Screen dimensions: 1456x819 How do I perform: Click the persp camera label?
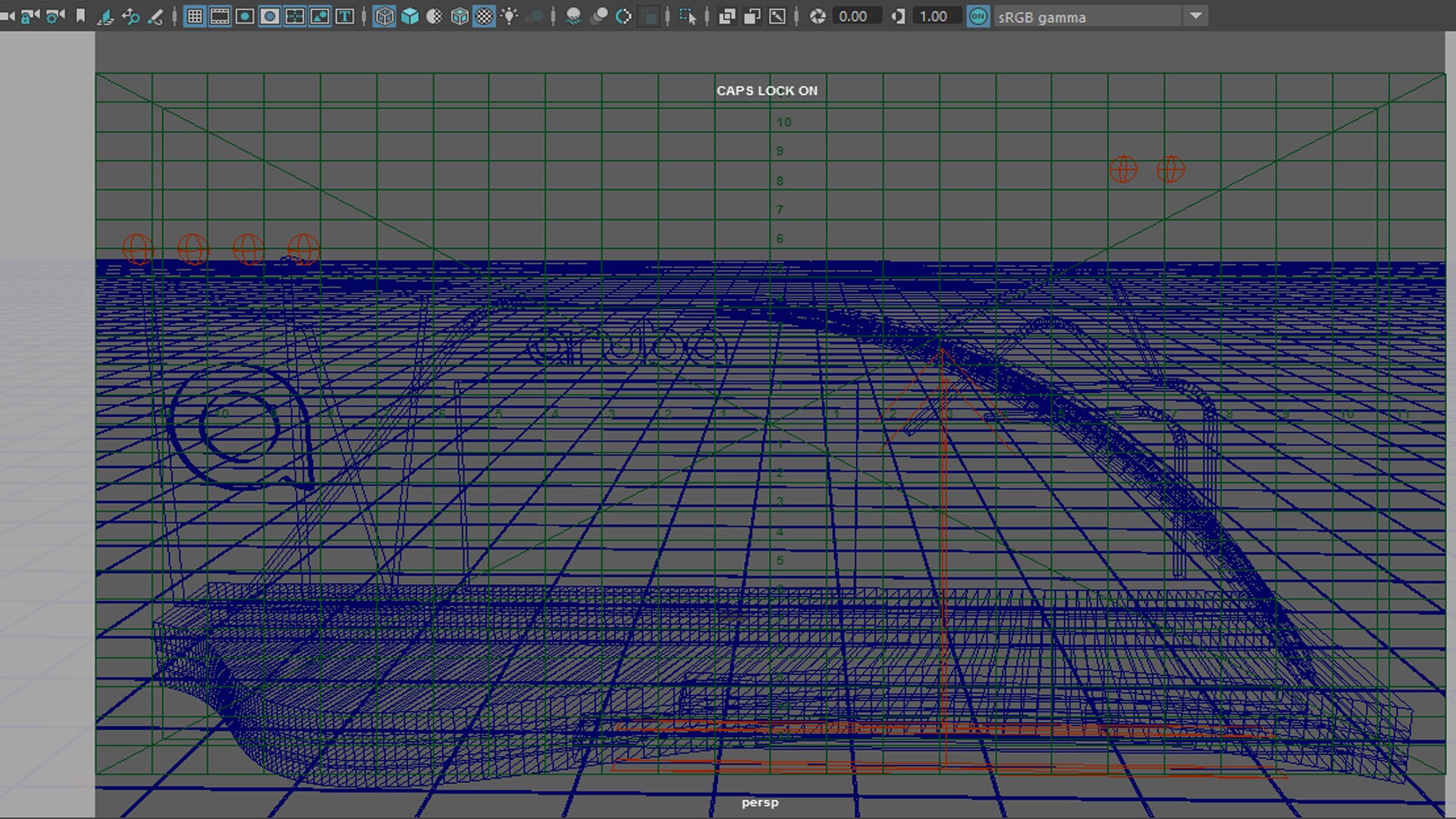760,802
